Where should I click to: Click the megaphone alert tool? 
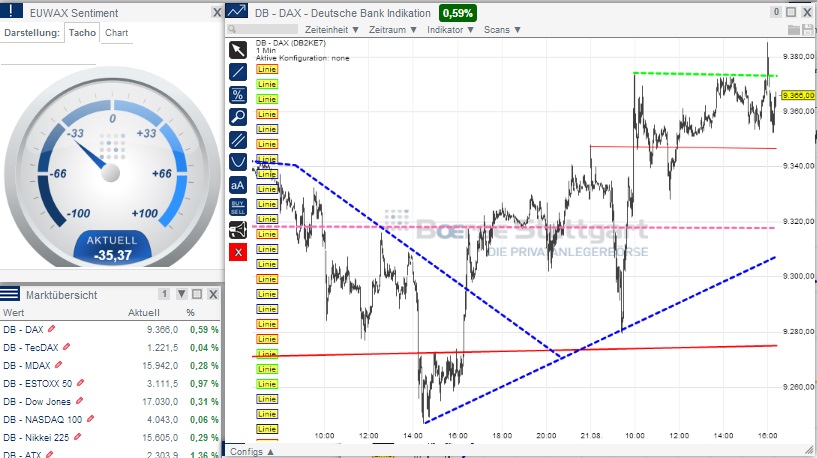238,230
